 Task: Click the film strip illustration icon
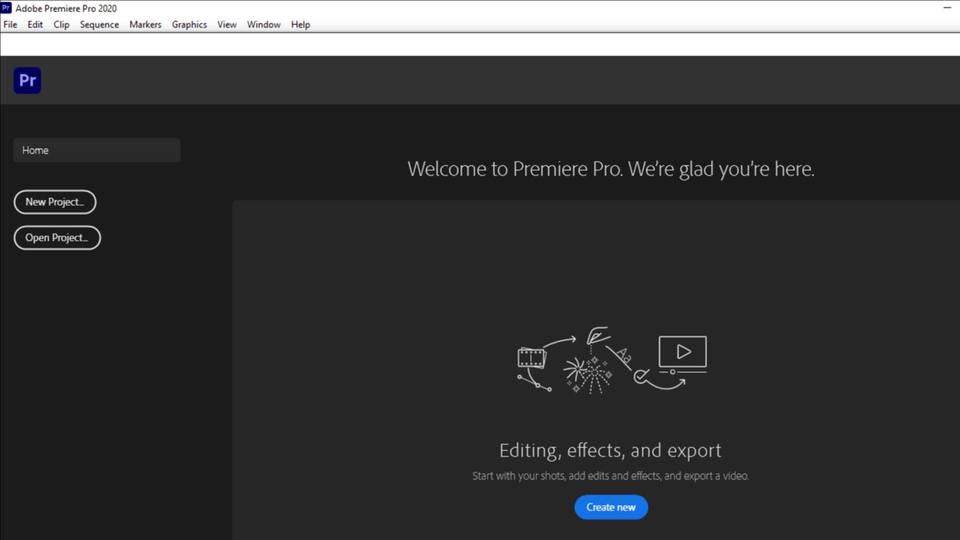pos(531,357)
